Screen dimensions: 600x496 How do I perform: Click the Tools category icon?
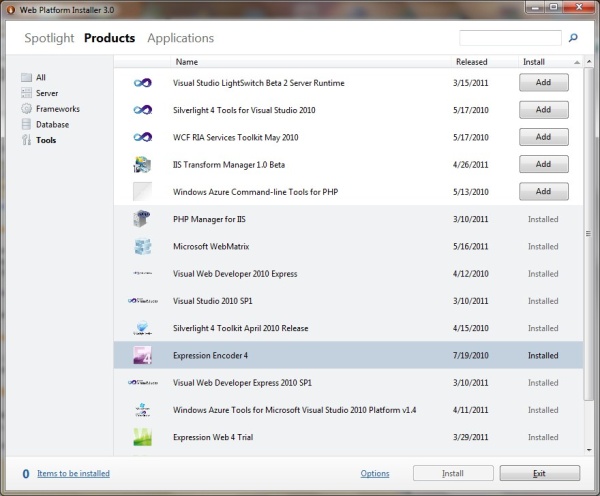coord(26,140)
